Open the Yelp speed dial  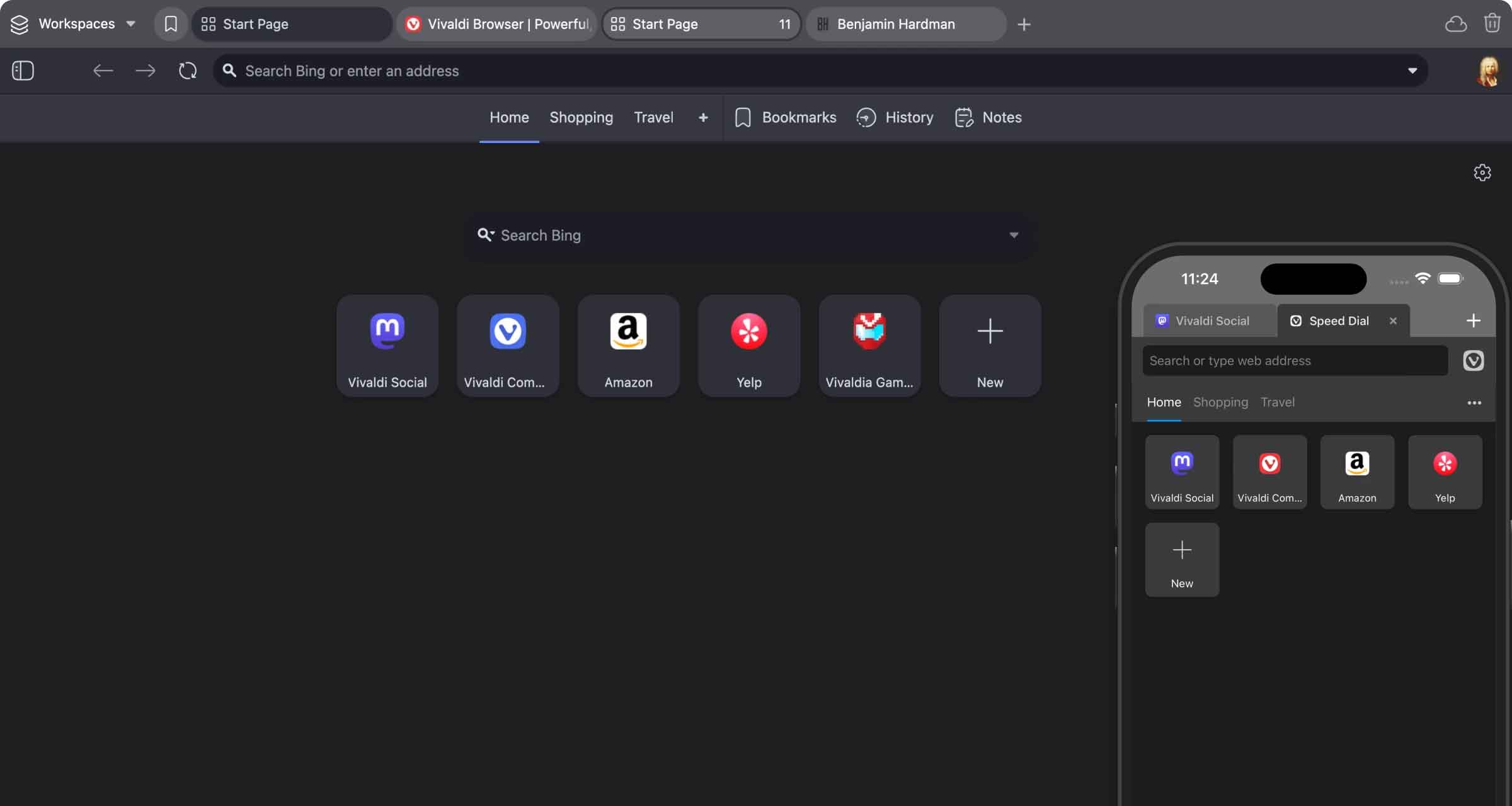pos(748,346)
